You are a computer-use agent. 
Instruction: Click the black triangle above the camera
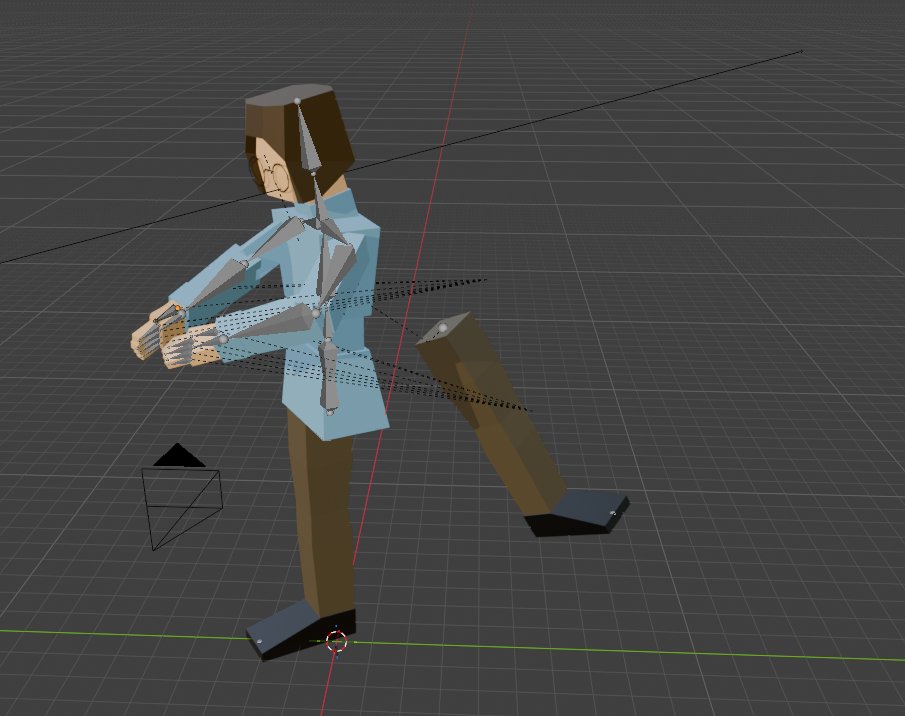click(179, 455)
